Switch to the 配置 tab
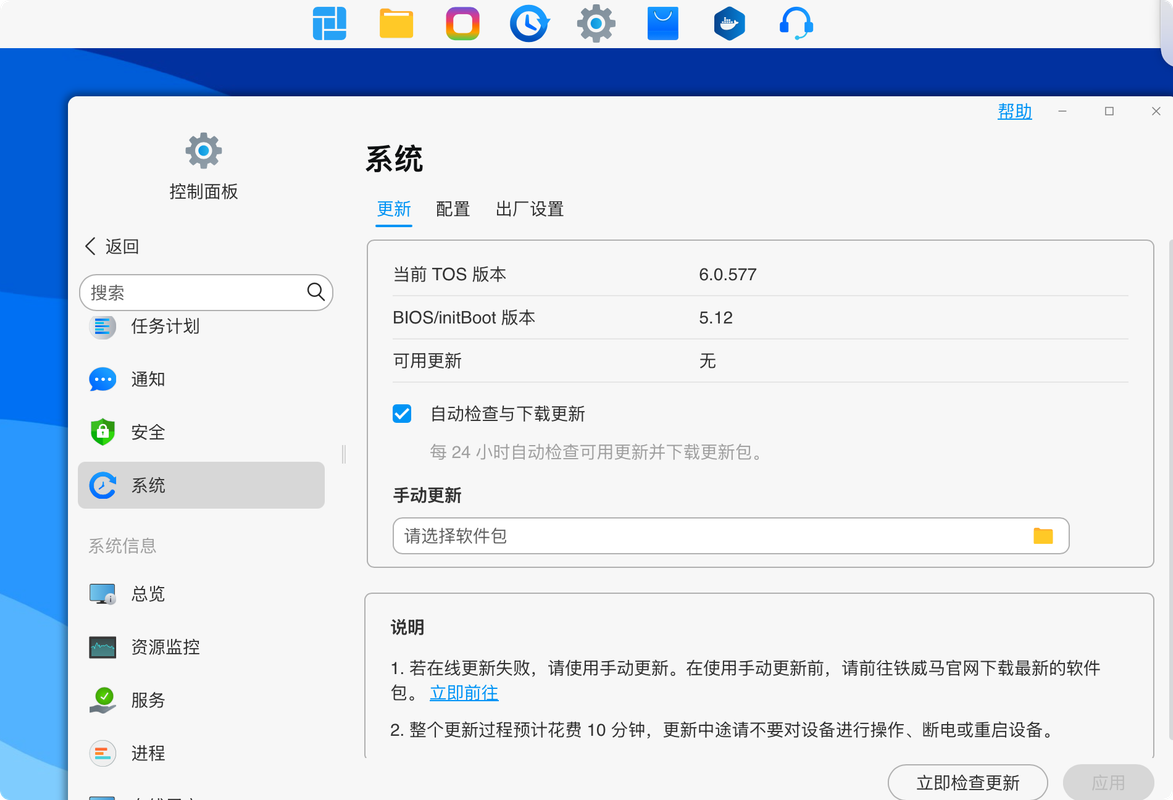This screenshot has width=1173, height=800. click(x=453, y=209)
